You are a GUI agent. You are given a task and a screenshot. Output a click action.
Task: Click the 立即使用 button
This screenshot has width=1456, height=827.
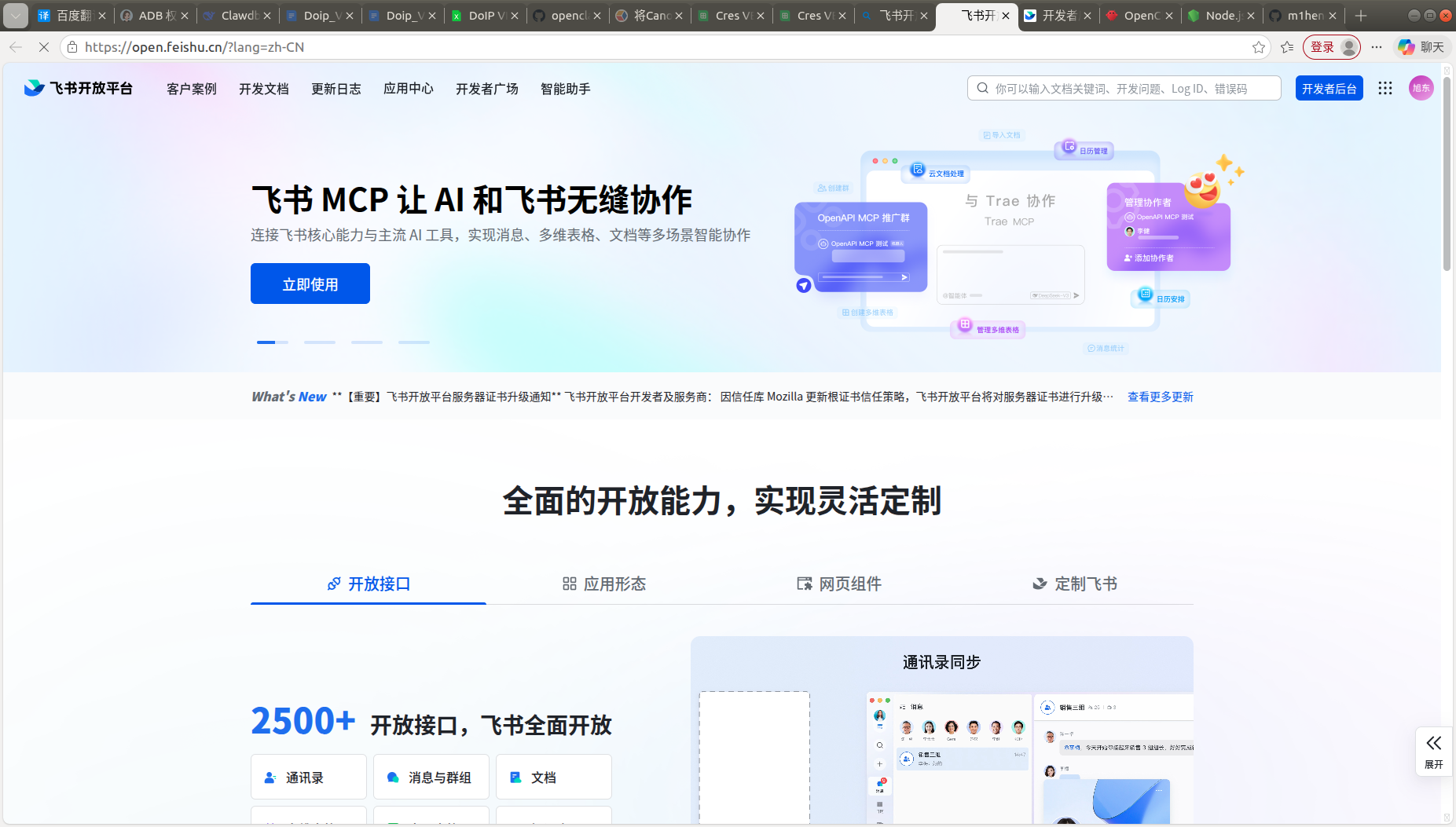click(x=310, y=284)
